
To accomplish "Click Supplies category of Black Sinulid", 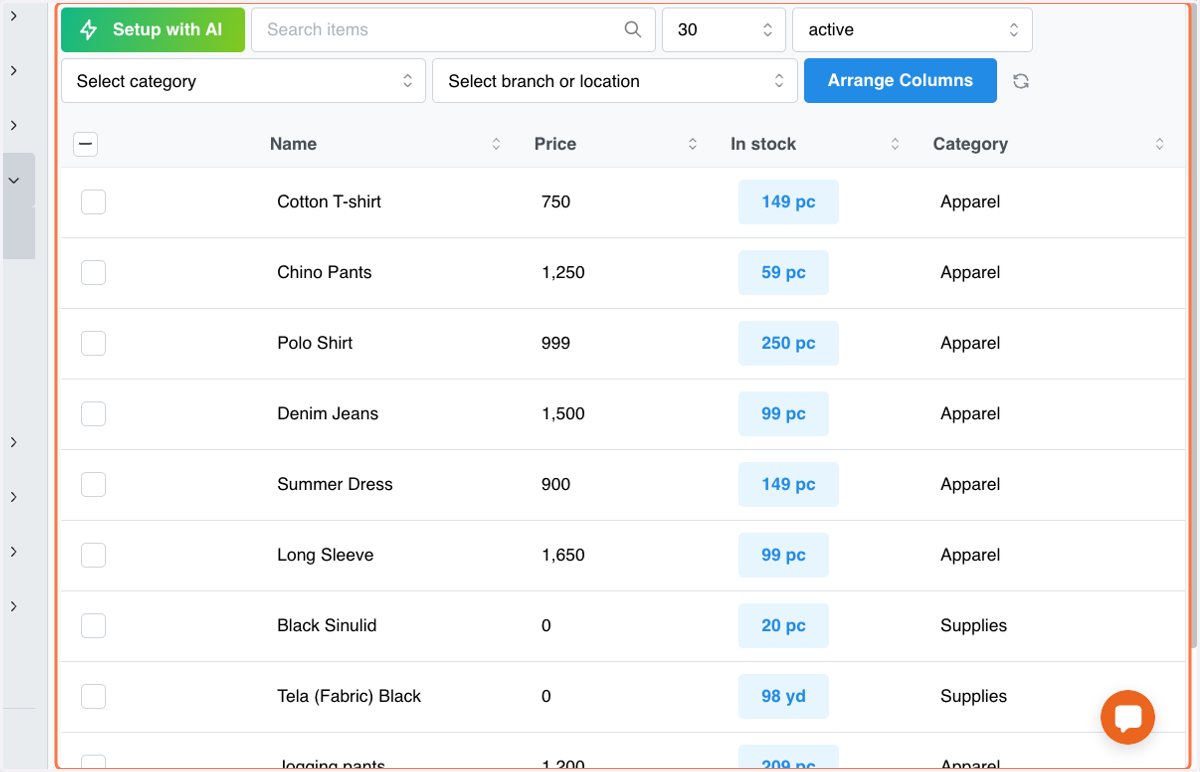I will [973, 626].
